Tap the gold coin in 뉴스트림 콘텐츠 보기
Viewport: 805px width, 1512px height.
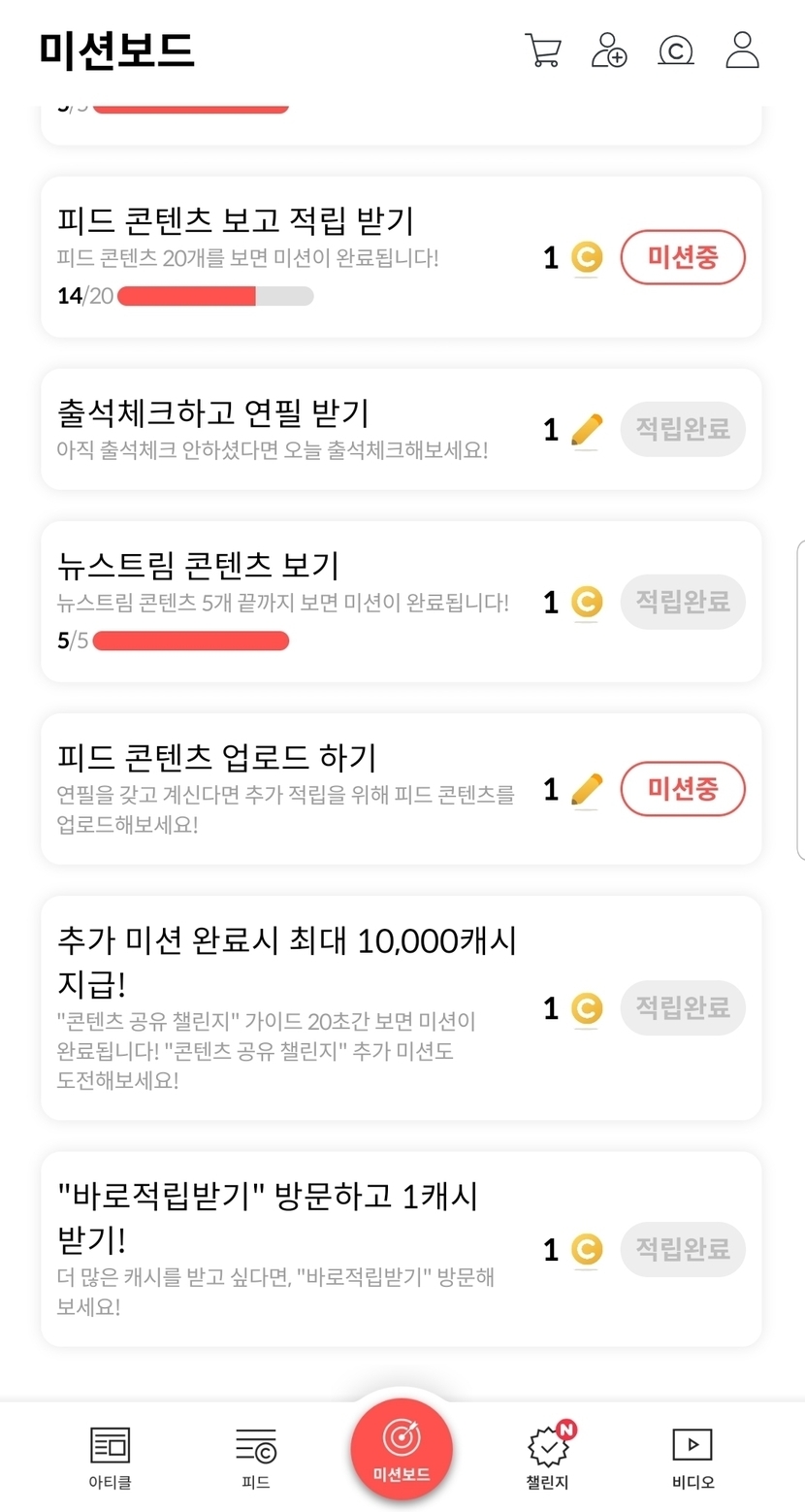click(x=586, y=603)
